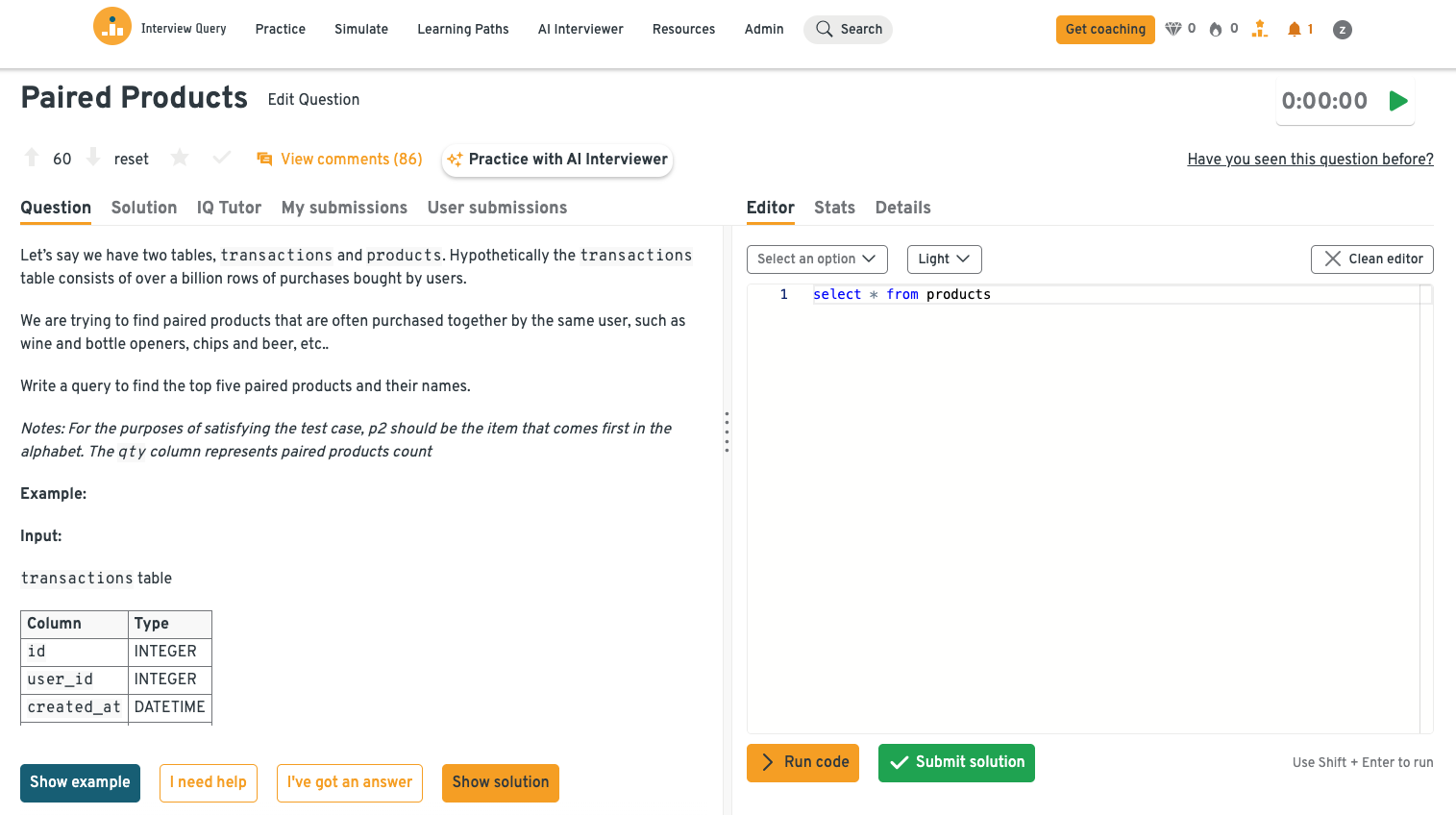Expand the 'Select an option' dropdown
The width and height of the screenshot is (1456, 815).
tap(816, 259)
